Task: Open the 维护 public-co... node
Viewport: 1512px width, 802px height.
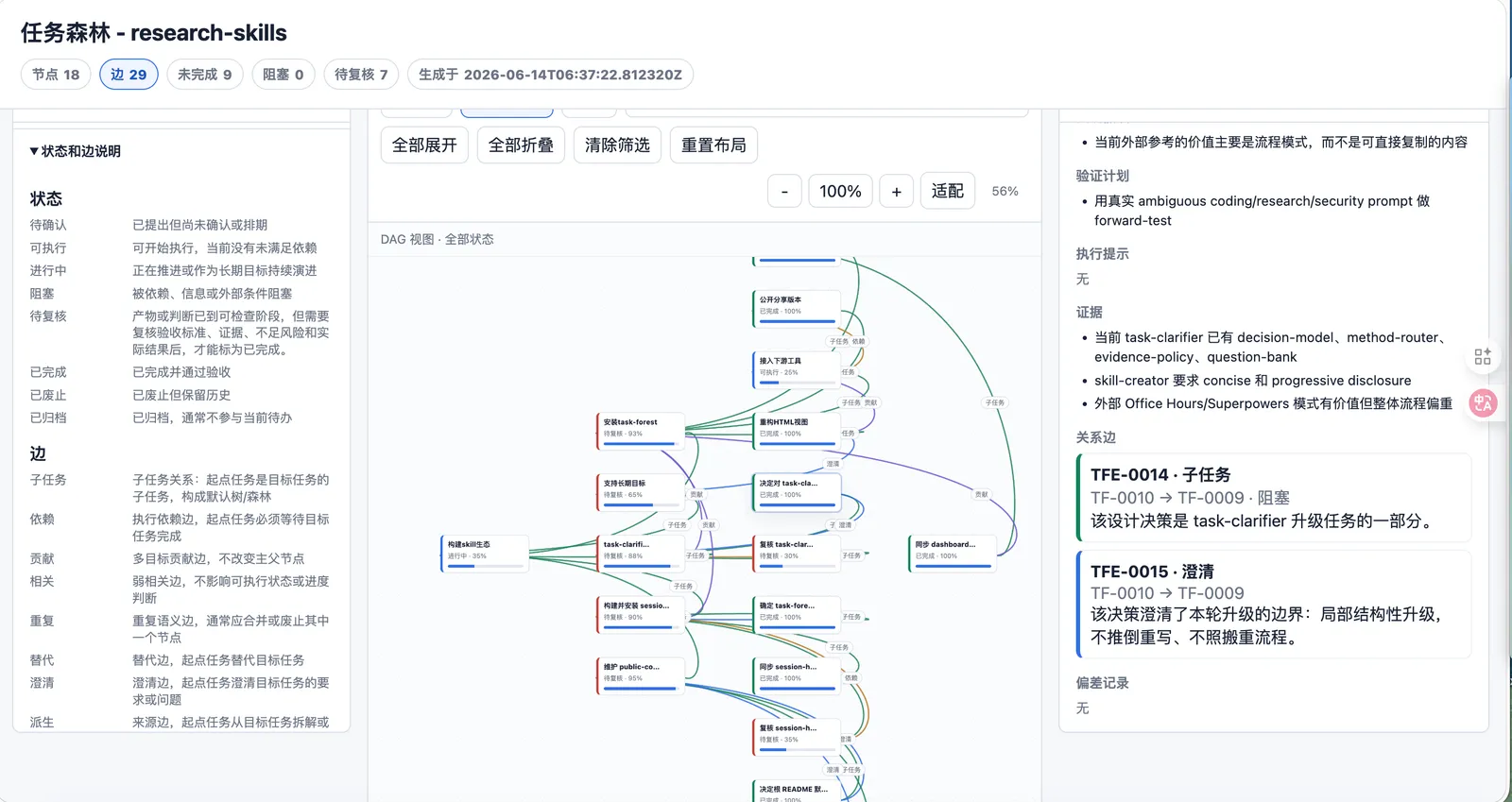Action: point(640,675)
